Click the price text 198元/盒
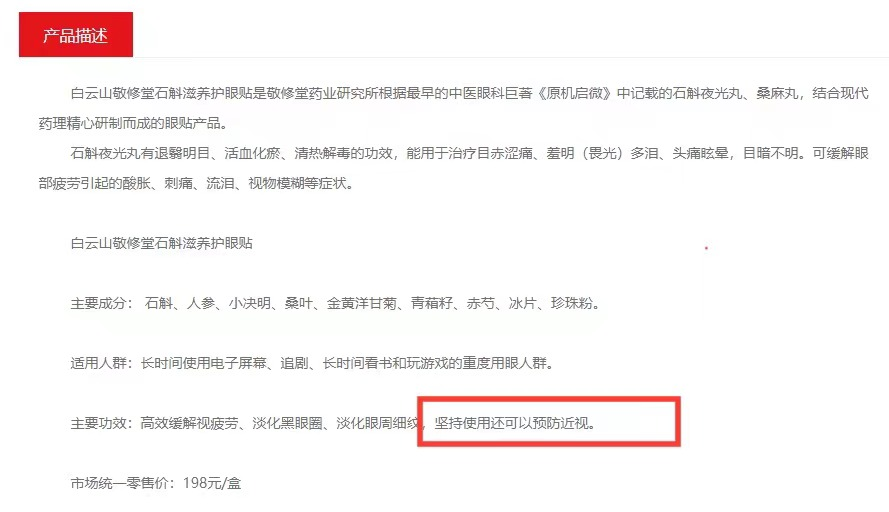The width and height of the screenshot is (889, 512). (213, 483)
